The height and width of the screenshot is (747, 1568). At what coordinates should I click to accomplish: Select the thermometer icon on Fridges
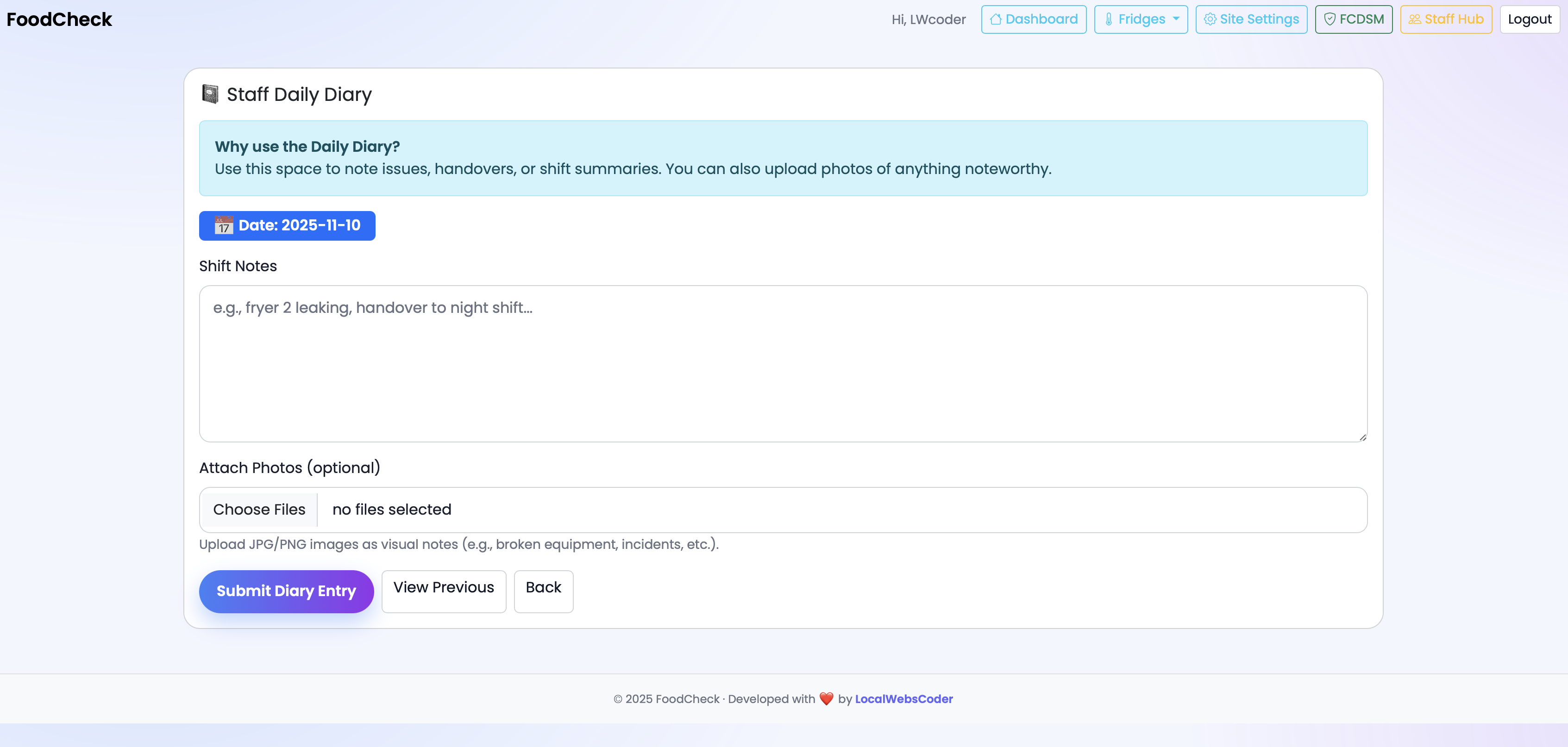pos(1109,19)
